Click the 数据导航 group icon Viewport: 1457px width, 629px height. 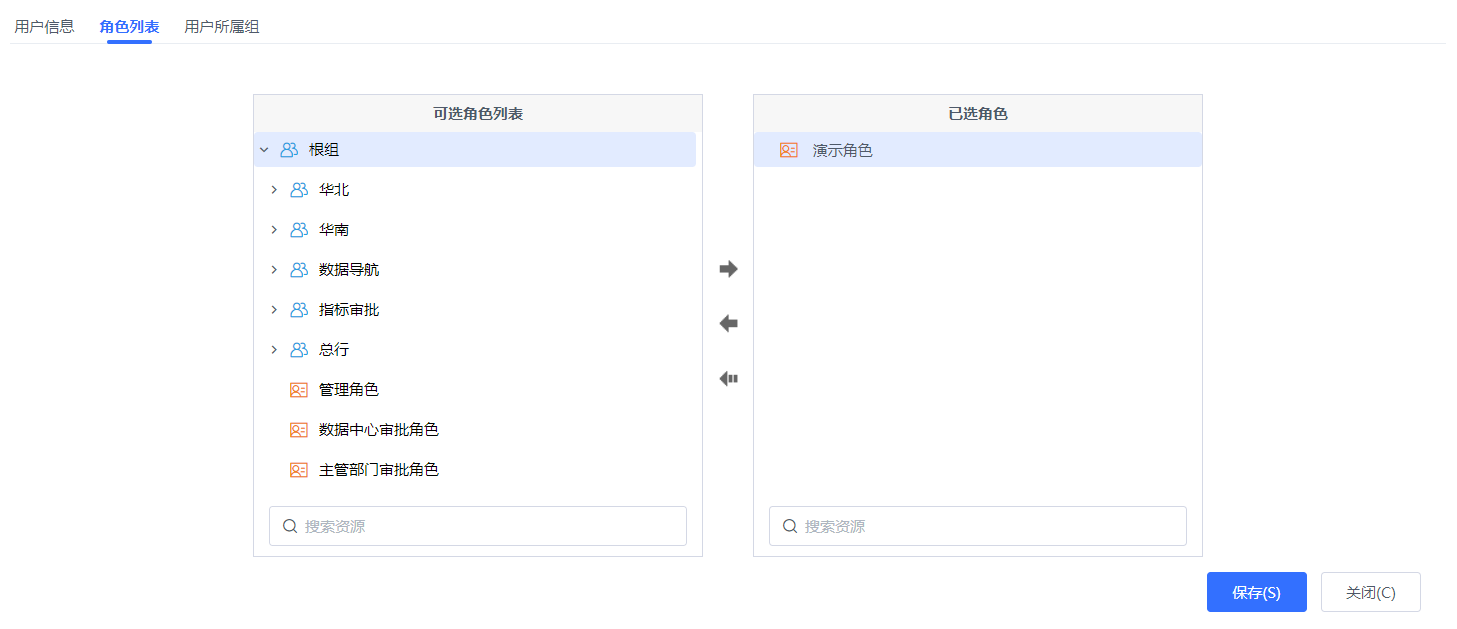299,270
